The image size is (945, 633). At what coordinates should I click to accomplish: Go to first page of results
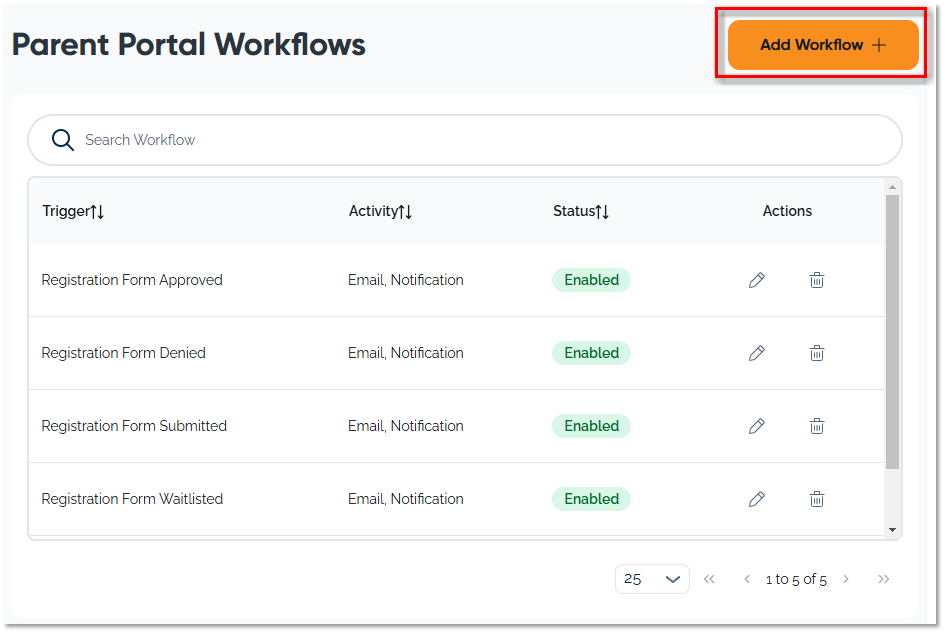coord(709,579)
